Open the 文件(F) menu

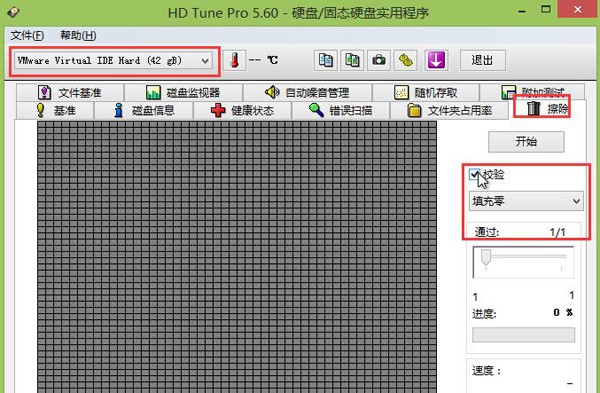[x=27, y=36]
